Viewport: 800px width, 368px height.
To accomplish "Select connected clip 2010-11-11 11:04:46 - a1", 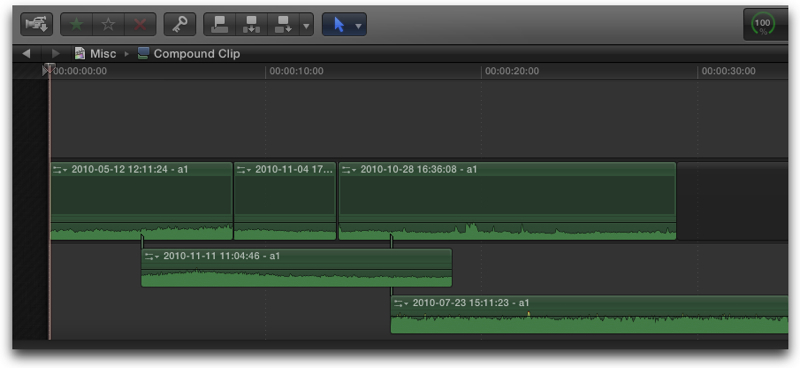I will point(296,267).
